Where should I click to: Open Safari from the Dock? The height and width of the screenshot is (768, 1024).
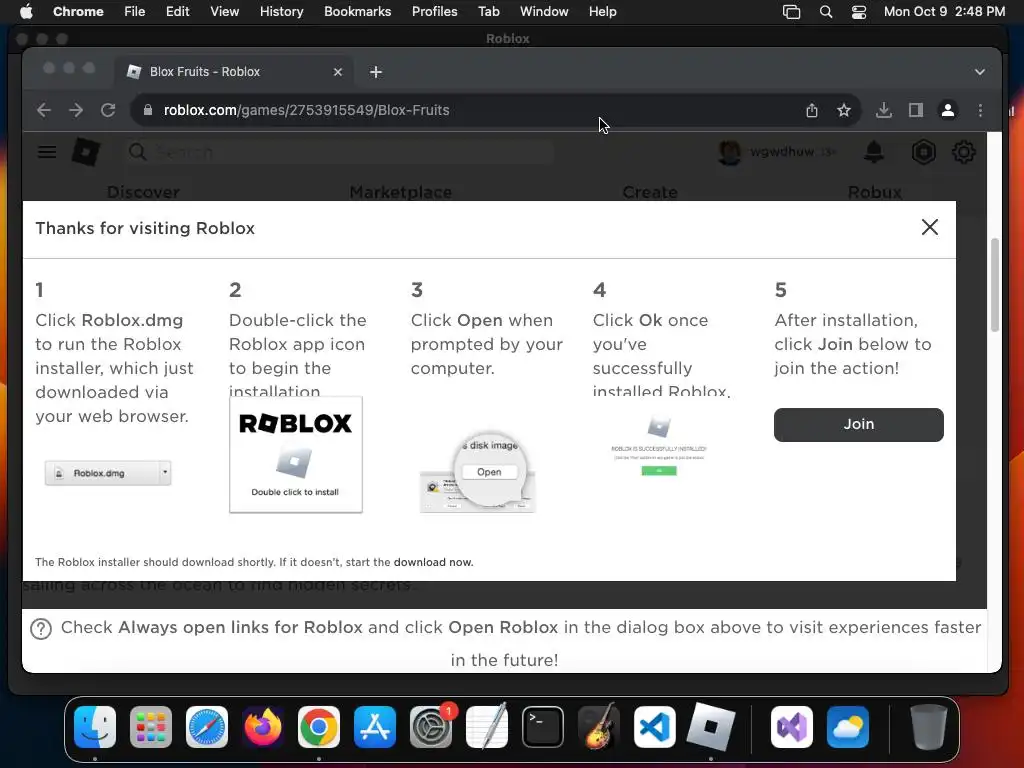[x=207, y=727]
